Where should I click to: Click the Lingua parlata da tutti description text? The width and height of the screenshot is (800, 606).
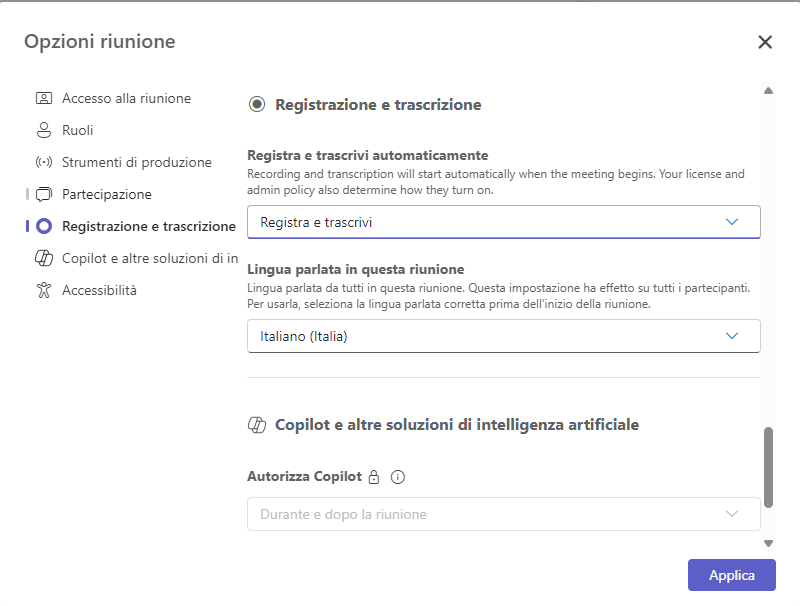[x=498, y=296]
